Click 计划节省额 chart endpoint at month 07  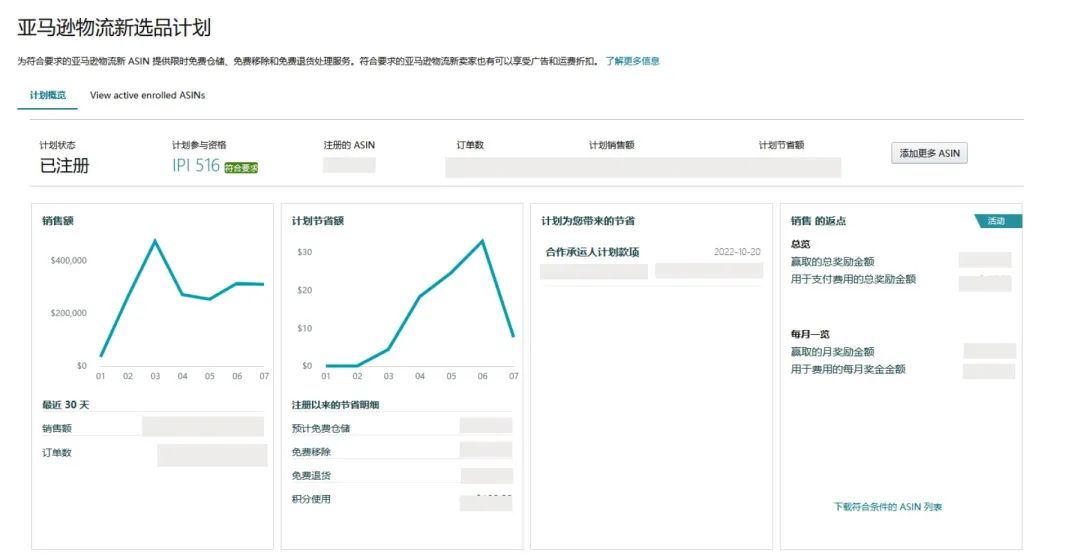click(x=513, y=336)
